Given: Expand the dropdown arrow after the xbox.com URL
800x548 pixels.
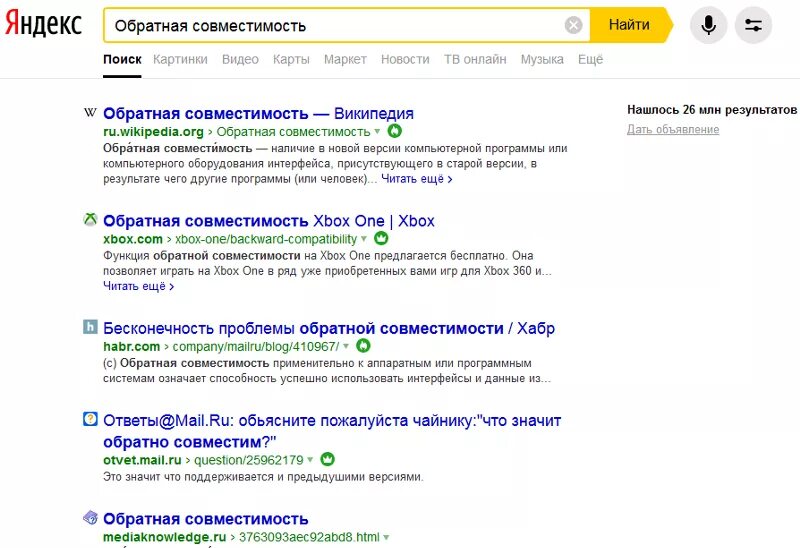Looking at the screenshot, I should click(364, 239).
